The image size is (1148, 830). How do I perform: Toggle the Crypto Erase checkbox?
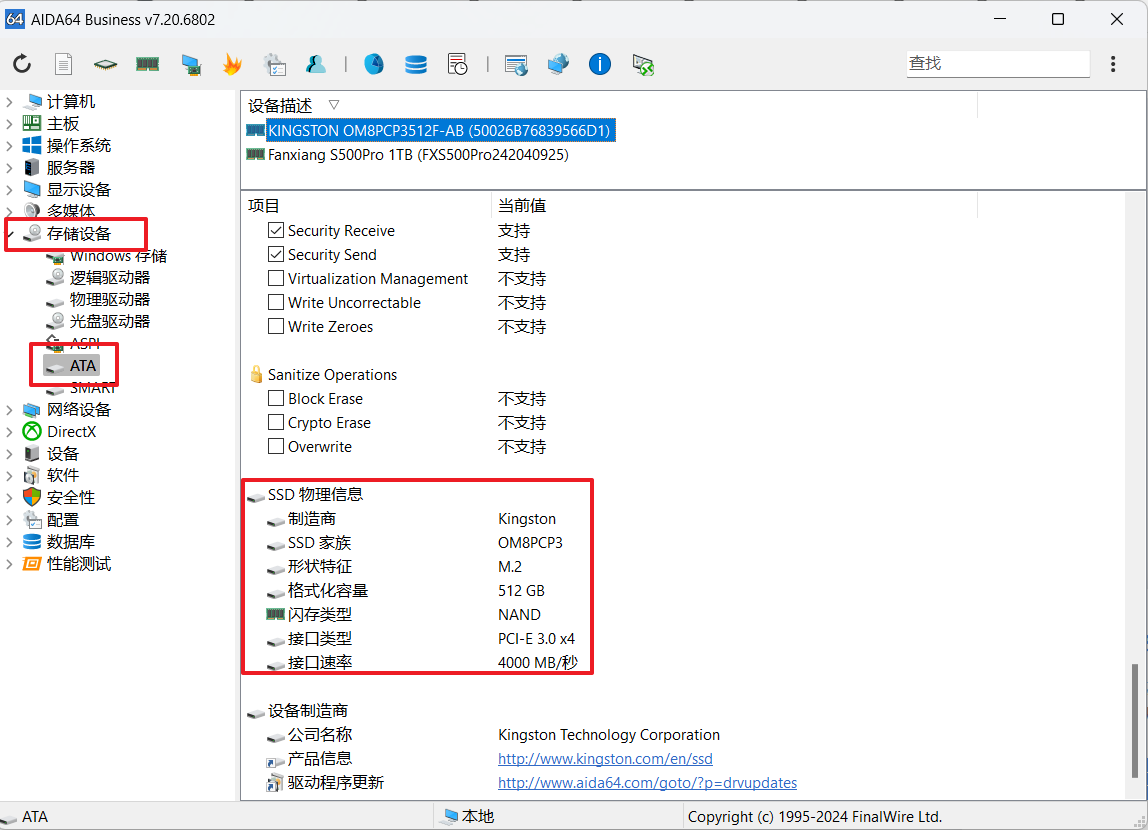(x=276, y=422)
